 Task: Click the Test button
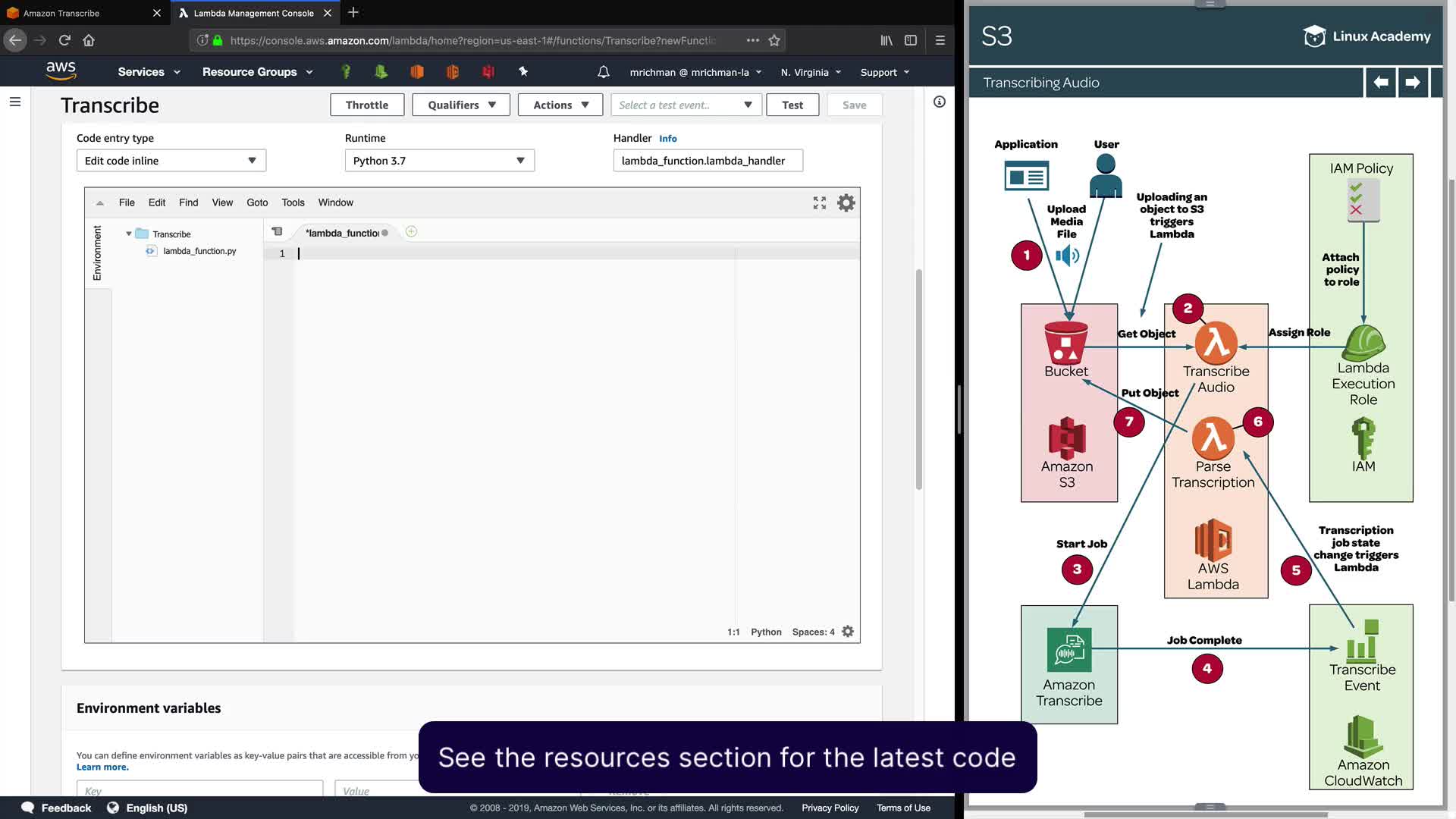point(792,105)
